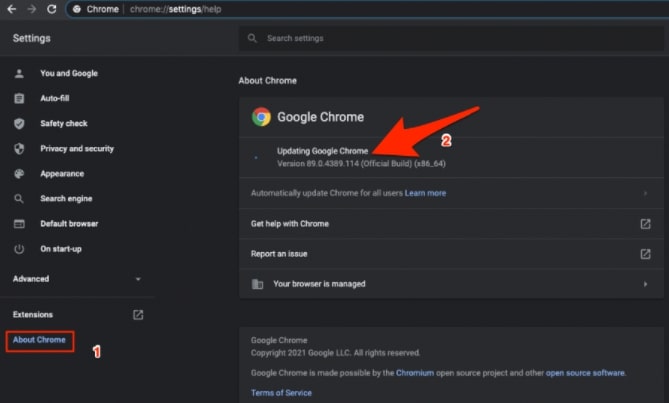Click the Settings title text
669x403 pixels.
(32, 38)
